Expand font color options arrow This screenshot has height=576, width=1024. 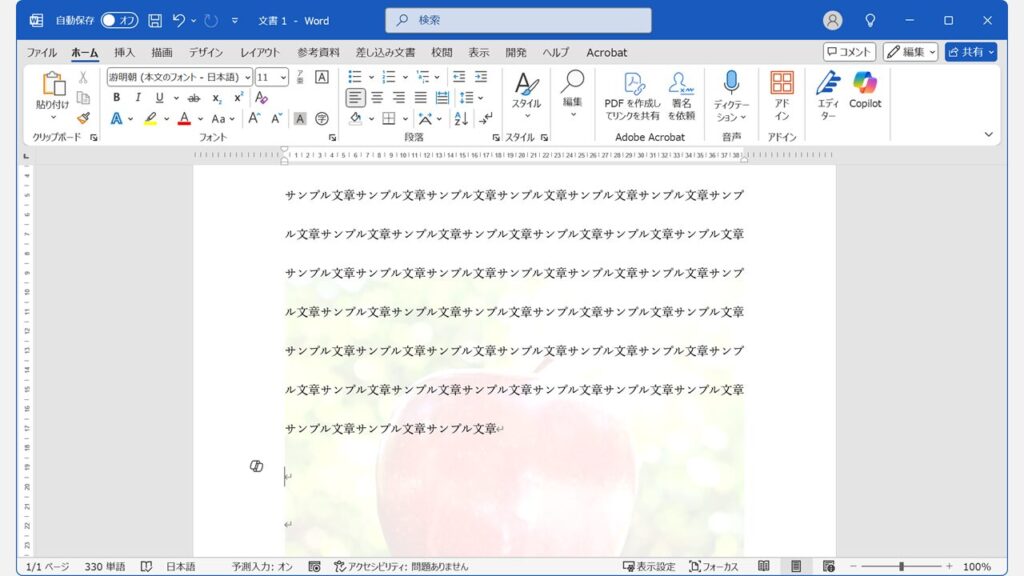pos(200,119)
